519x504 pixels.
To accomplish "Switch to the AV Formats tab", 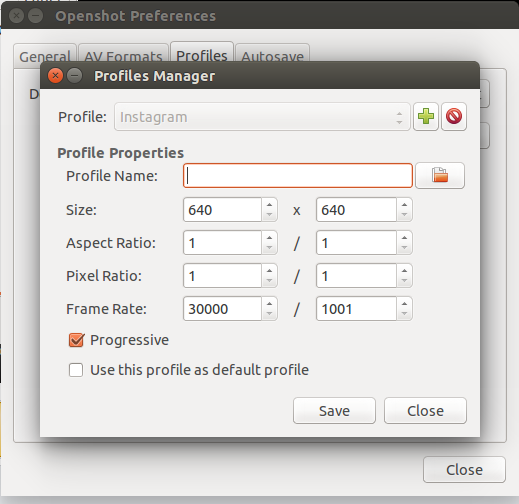I will 123,56.
